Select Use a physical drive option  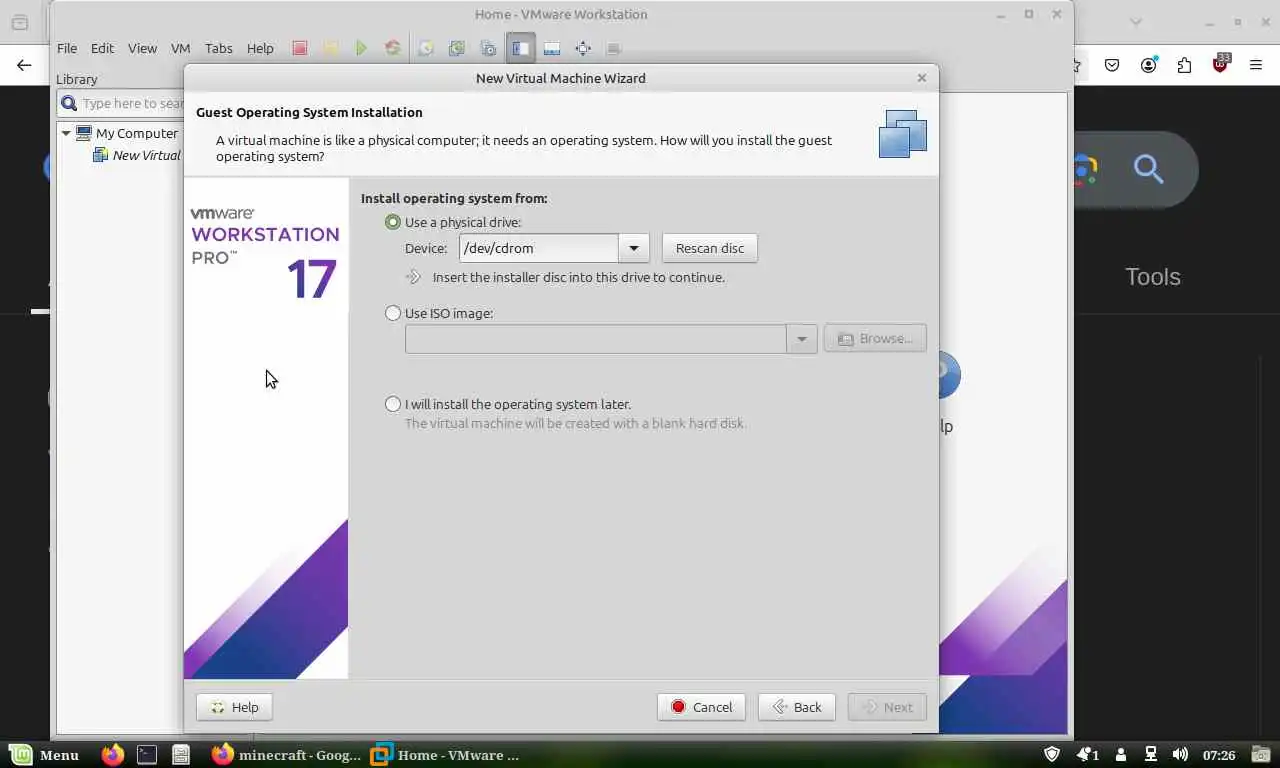tap(393, 222)
